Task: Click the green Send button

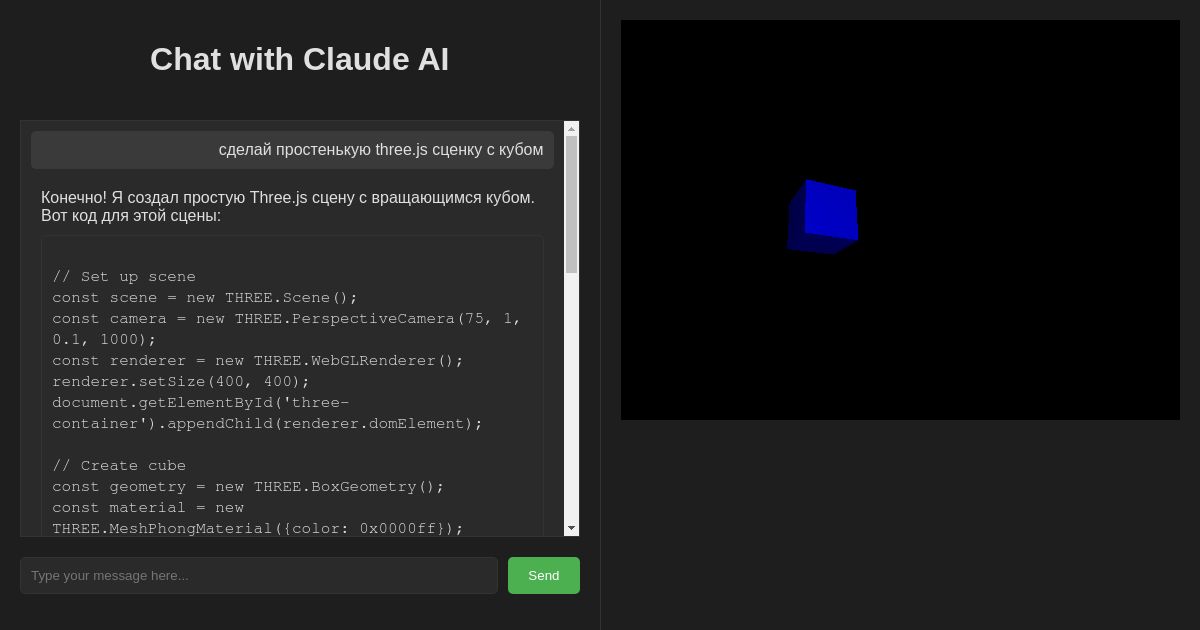Action: (543, 575)
